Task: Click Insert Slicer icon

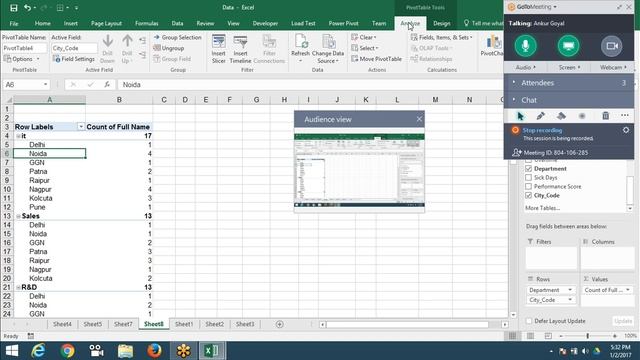Action: pos(219,42)
